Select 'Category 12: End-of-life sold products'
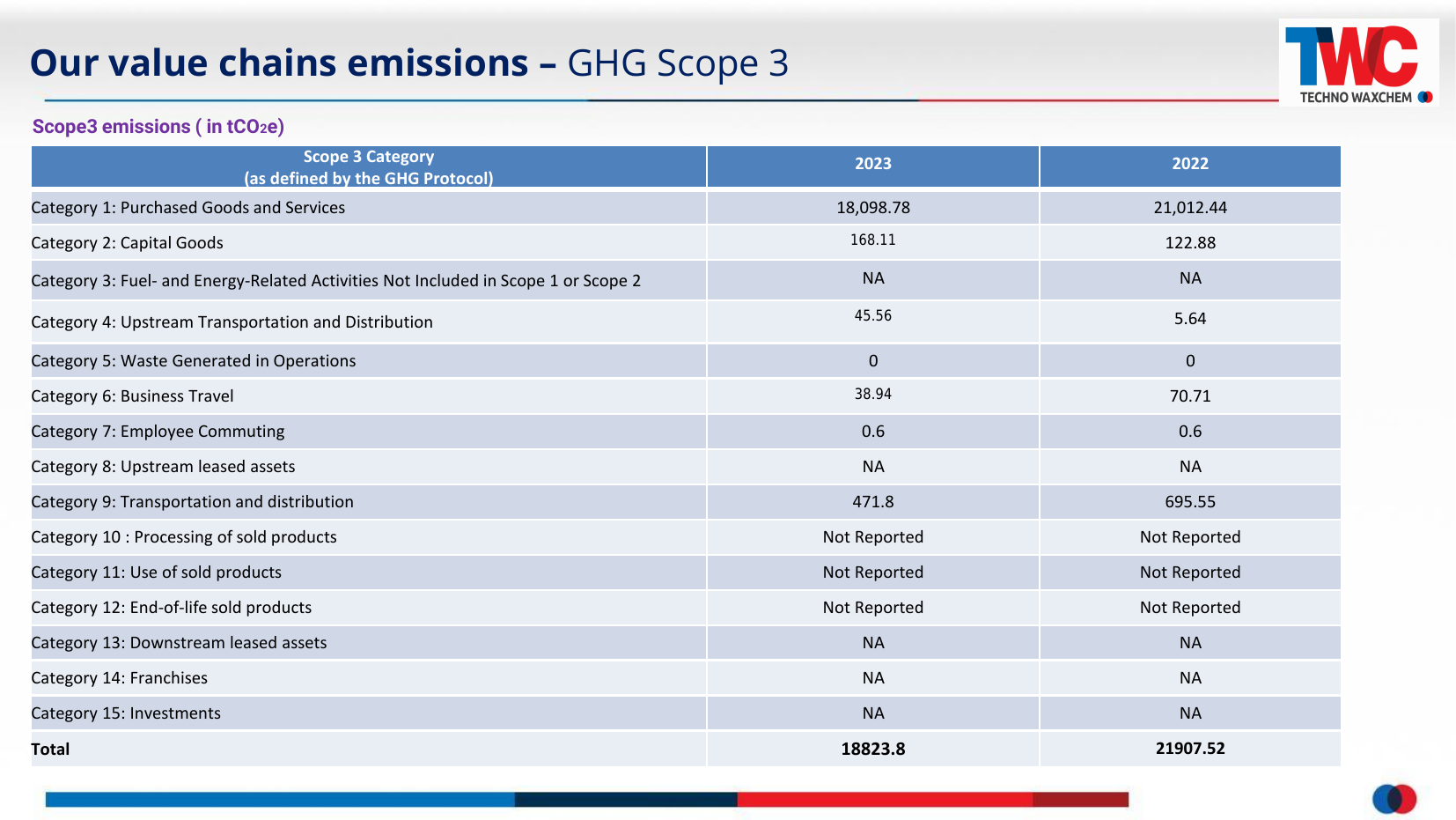The width and height of the screenshot is (1456, 820). point(171,608)
